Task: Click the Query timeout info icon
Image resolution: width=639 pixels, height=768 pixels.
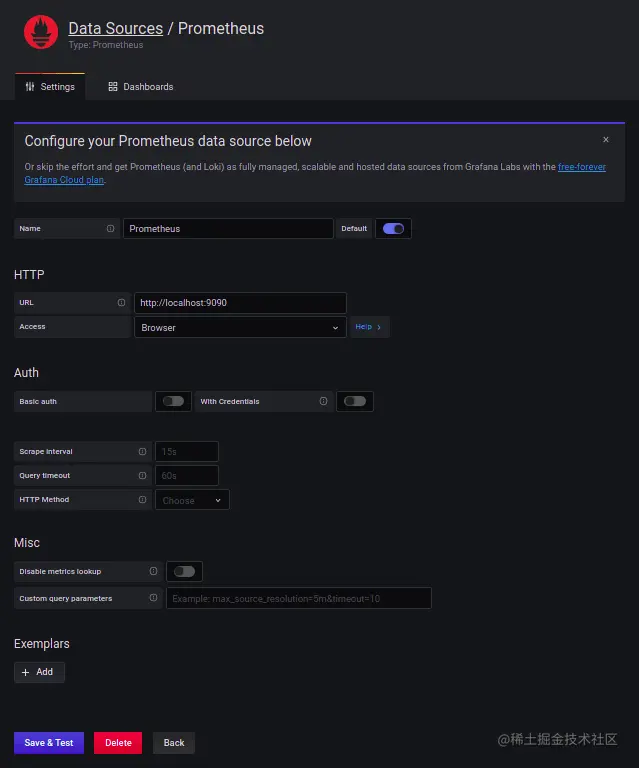Action: point(142,476)
